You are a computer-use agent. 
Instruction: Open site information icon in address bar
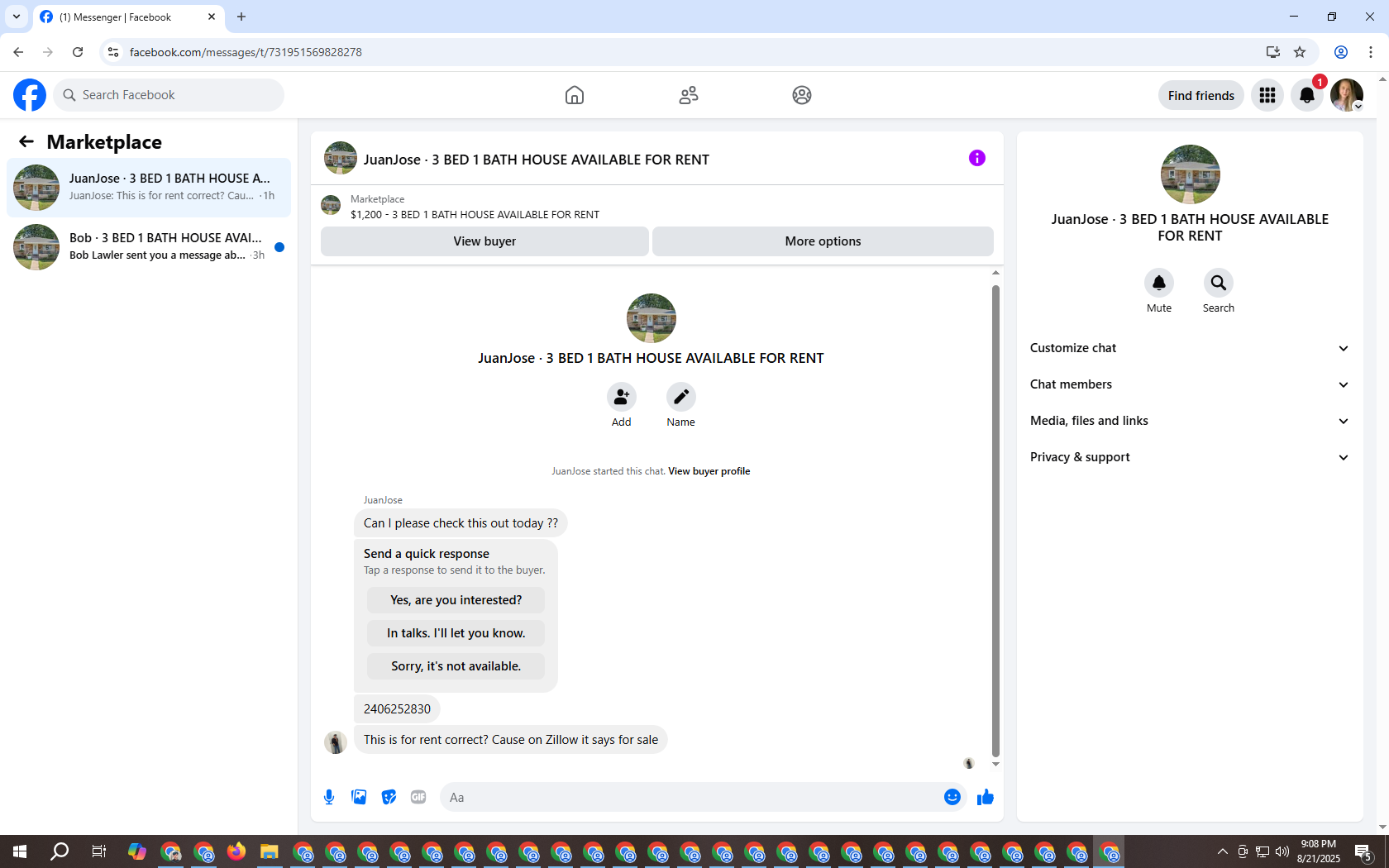click(113, 52)
